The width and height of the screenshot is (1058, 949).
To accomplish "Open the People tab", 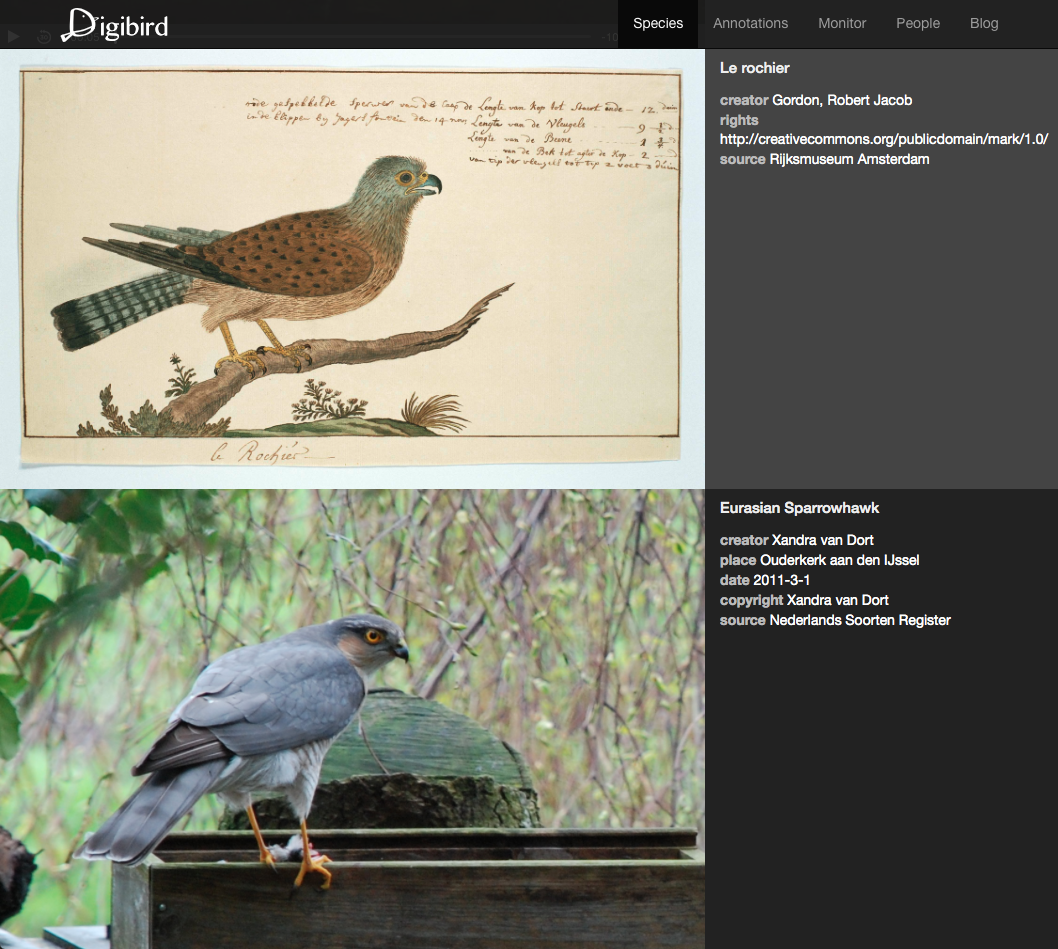I will tap(918, 24).
